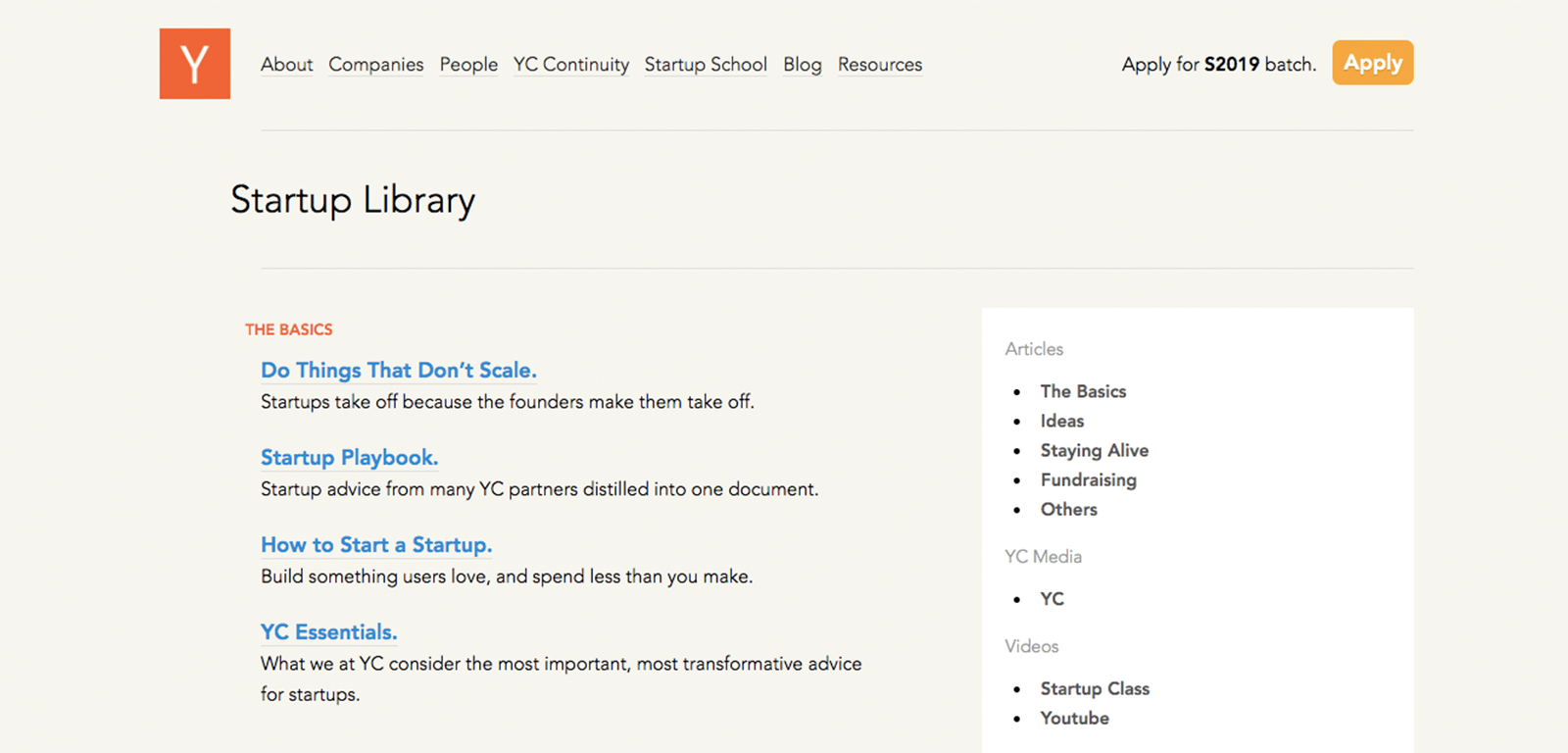Go to Companies in navigation
This screenshot has width=1568, height=753.
[376, 65]
